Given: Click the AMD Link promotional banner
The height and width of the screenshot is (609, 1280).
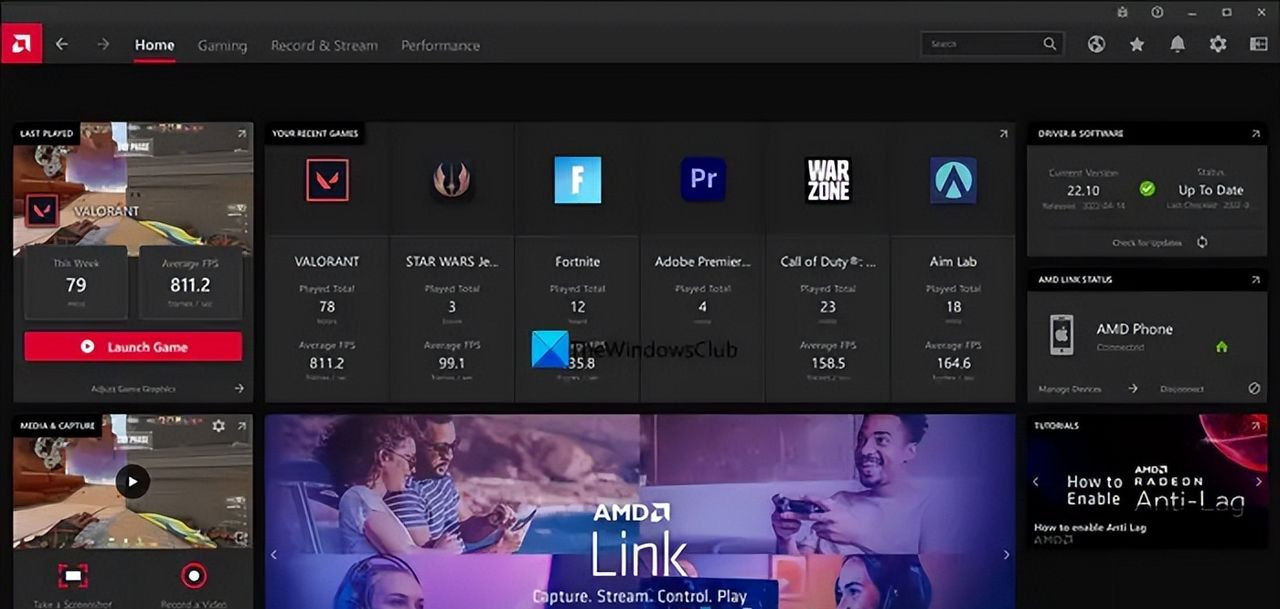Looking at the screenshot, I should pyautogui.click(x=640, y=511).
